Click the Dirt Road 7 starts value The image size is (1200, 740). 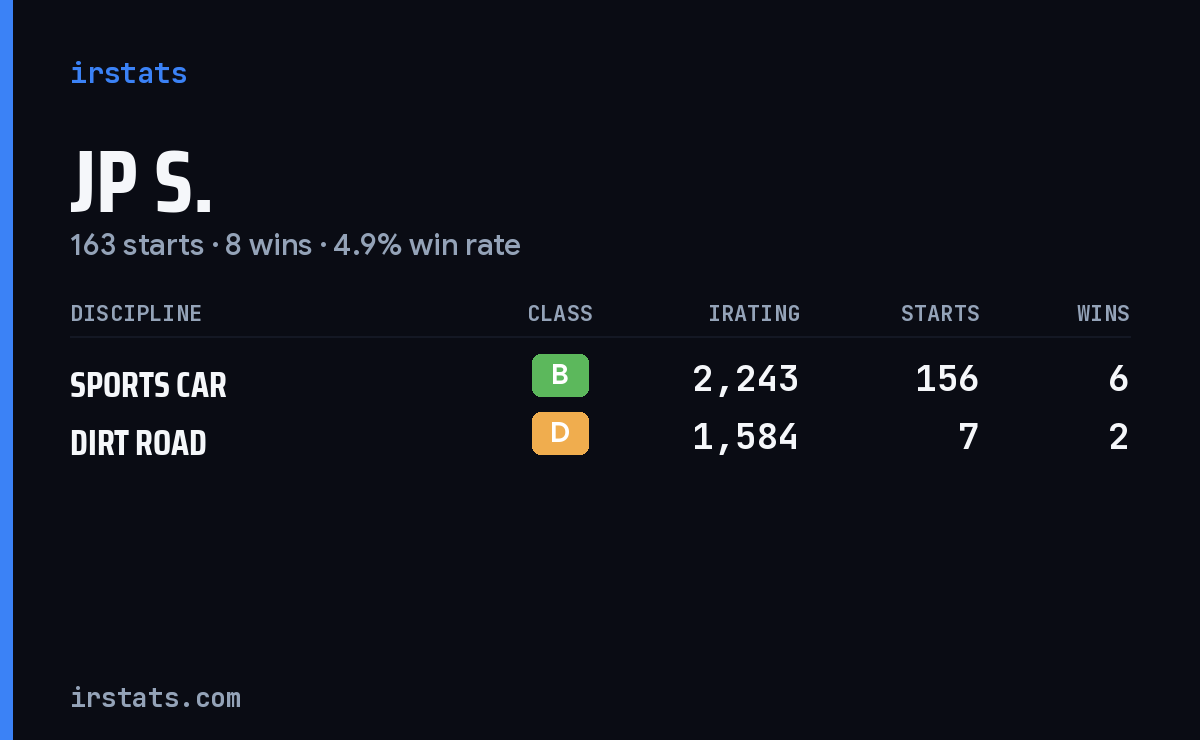pos(968,437)
